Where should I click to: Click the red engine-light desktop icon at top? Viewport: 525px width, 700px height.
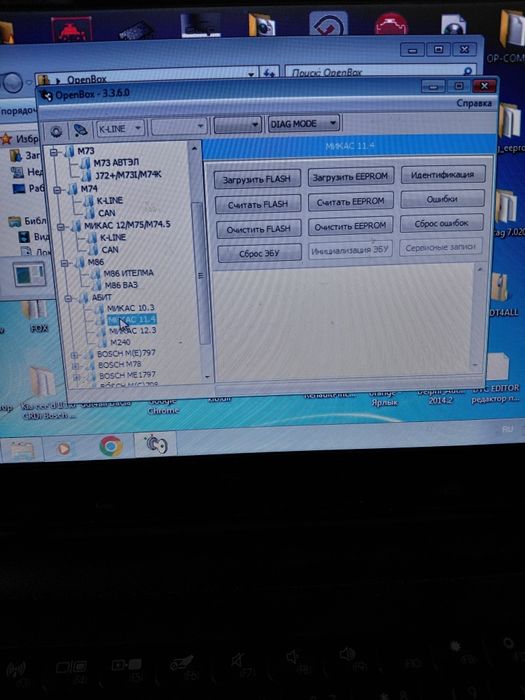pyautogui.click(x=391, y=24)
